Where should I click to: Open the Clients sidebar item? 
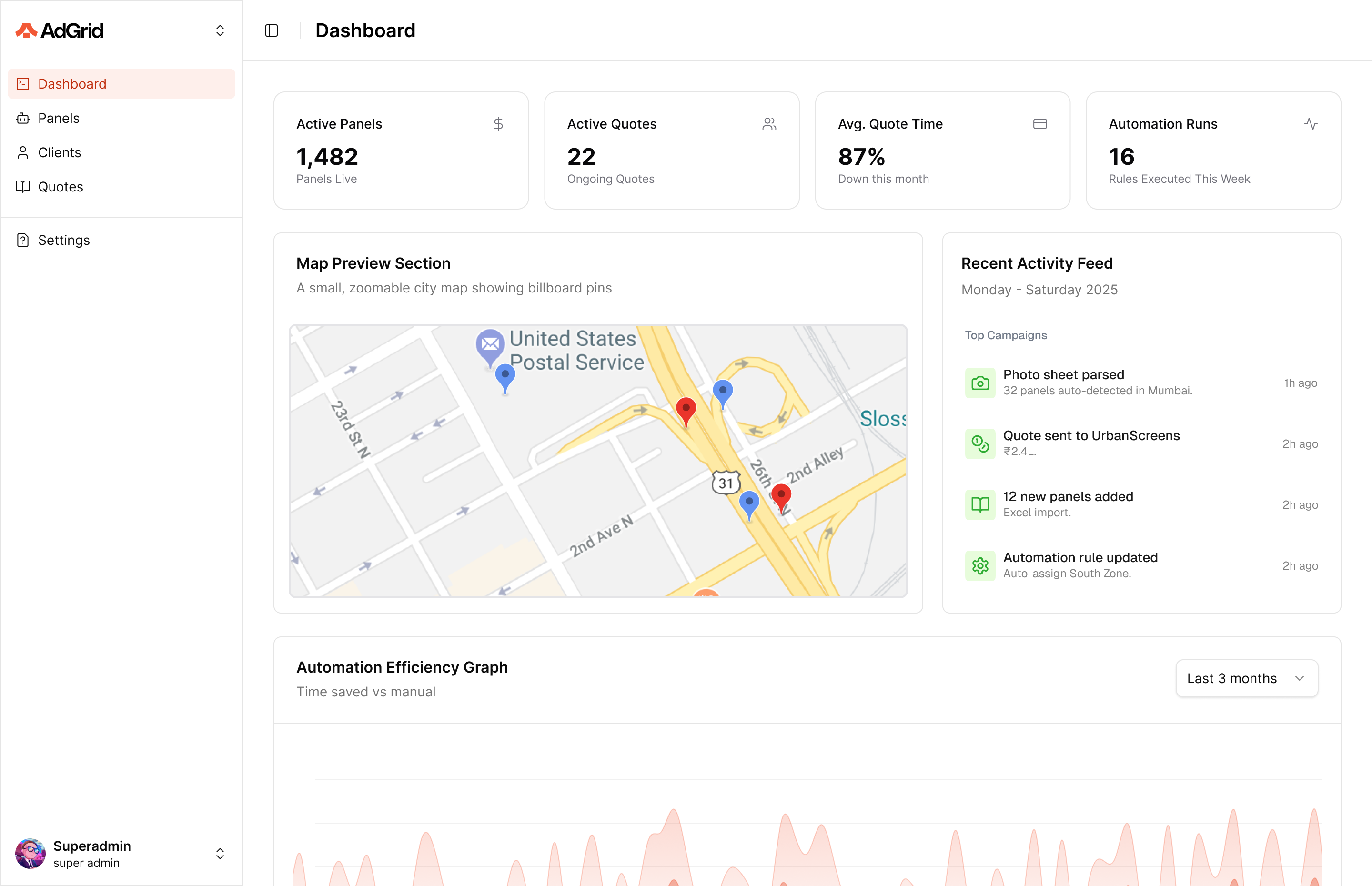59,152
